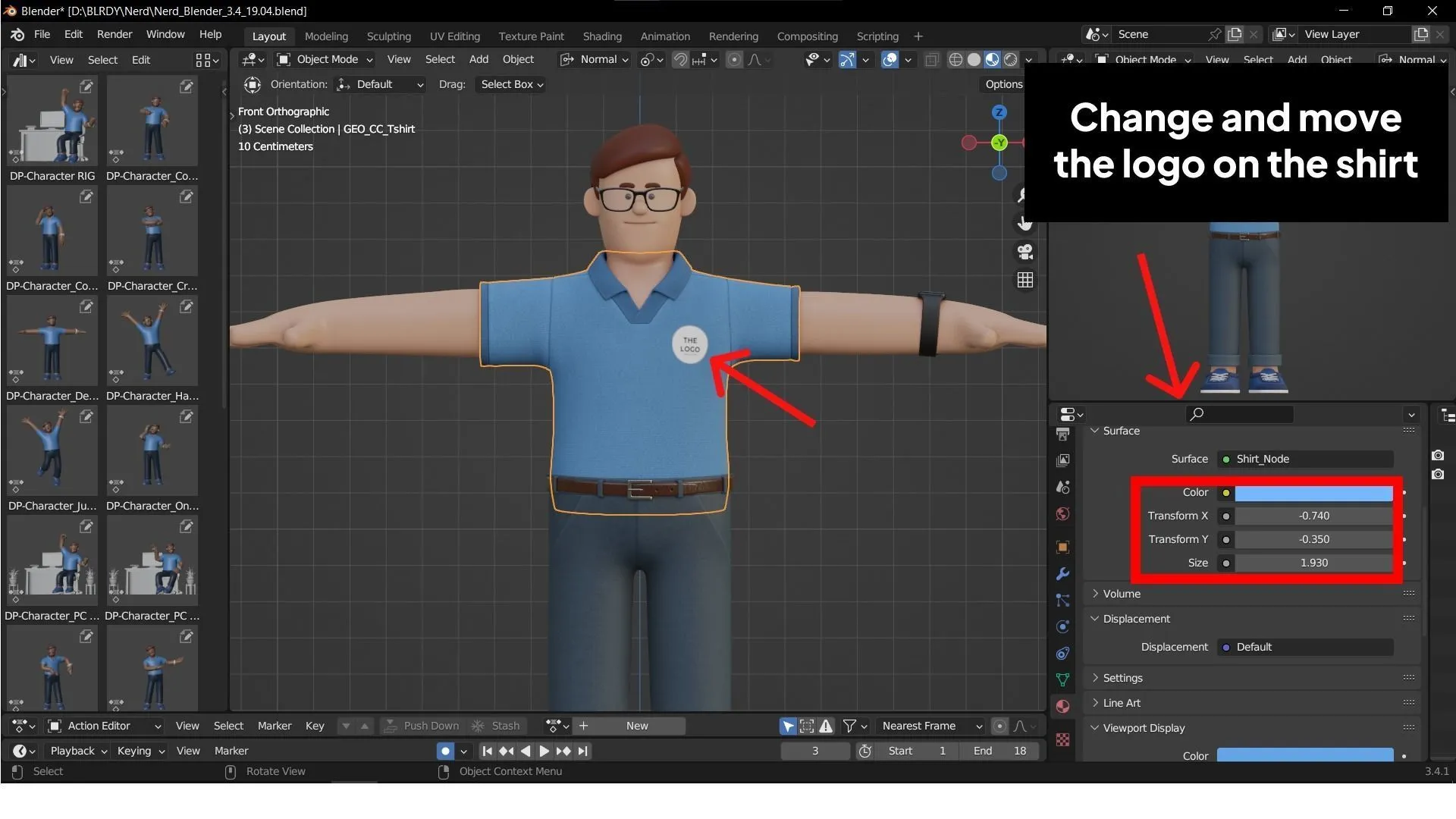Toggle proportional editing in the header

tap(734, 59)
